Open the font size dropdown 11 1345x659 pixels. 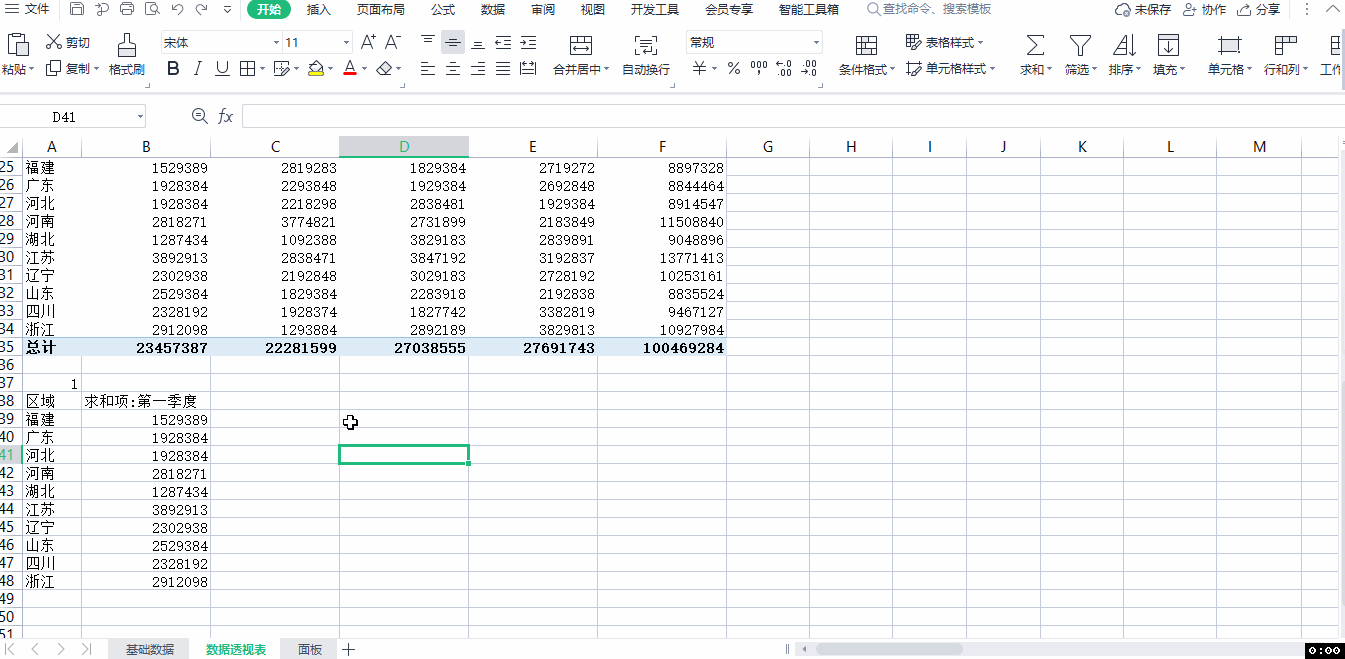tap(347, 43)
